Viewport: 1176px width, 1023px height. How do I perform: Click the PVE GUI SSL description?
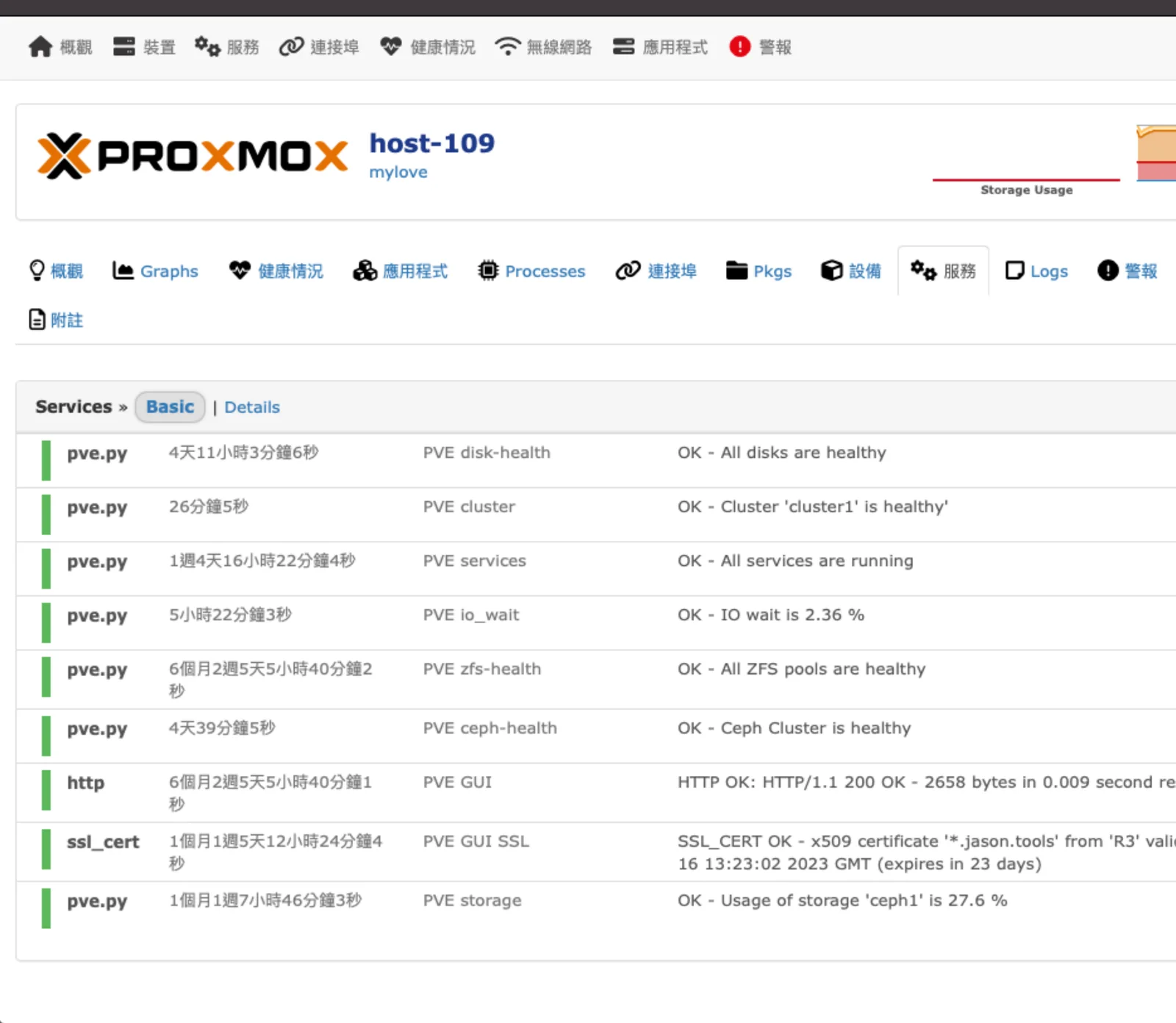click(476, 841)
